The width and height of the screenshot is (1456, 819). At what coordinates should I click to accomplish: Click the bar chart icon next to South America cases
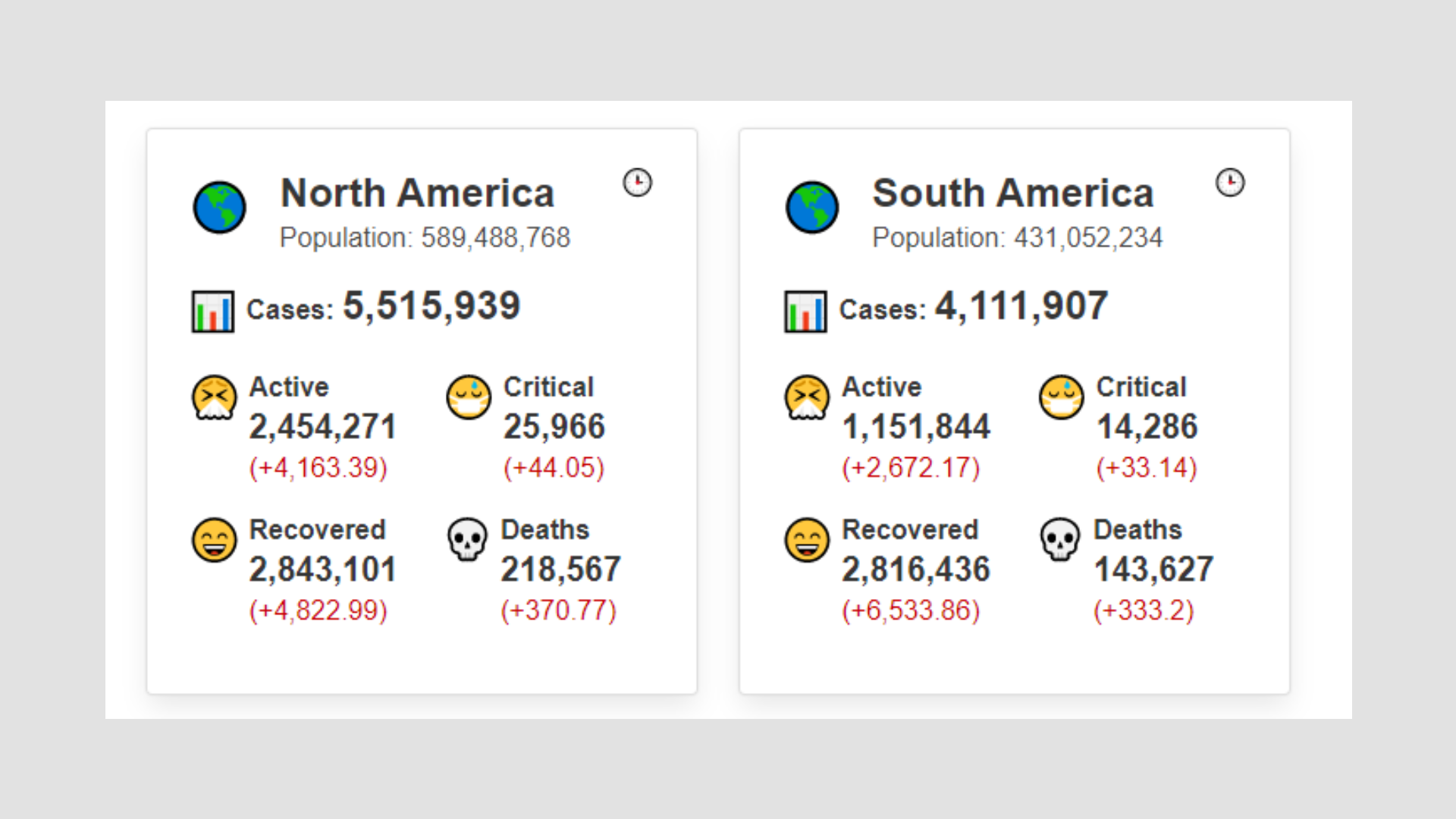click(x=805, y=311)
